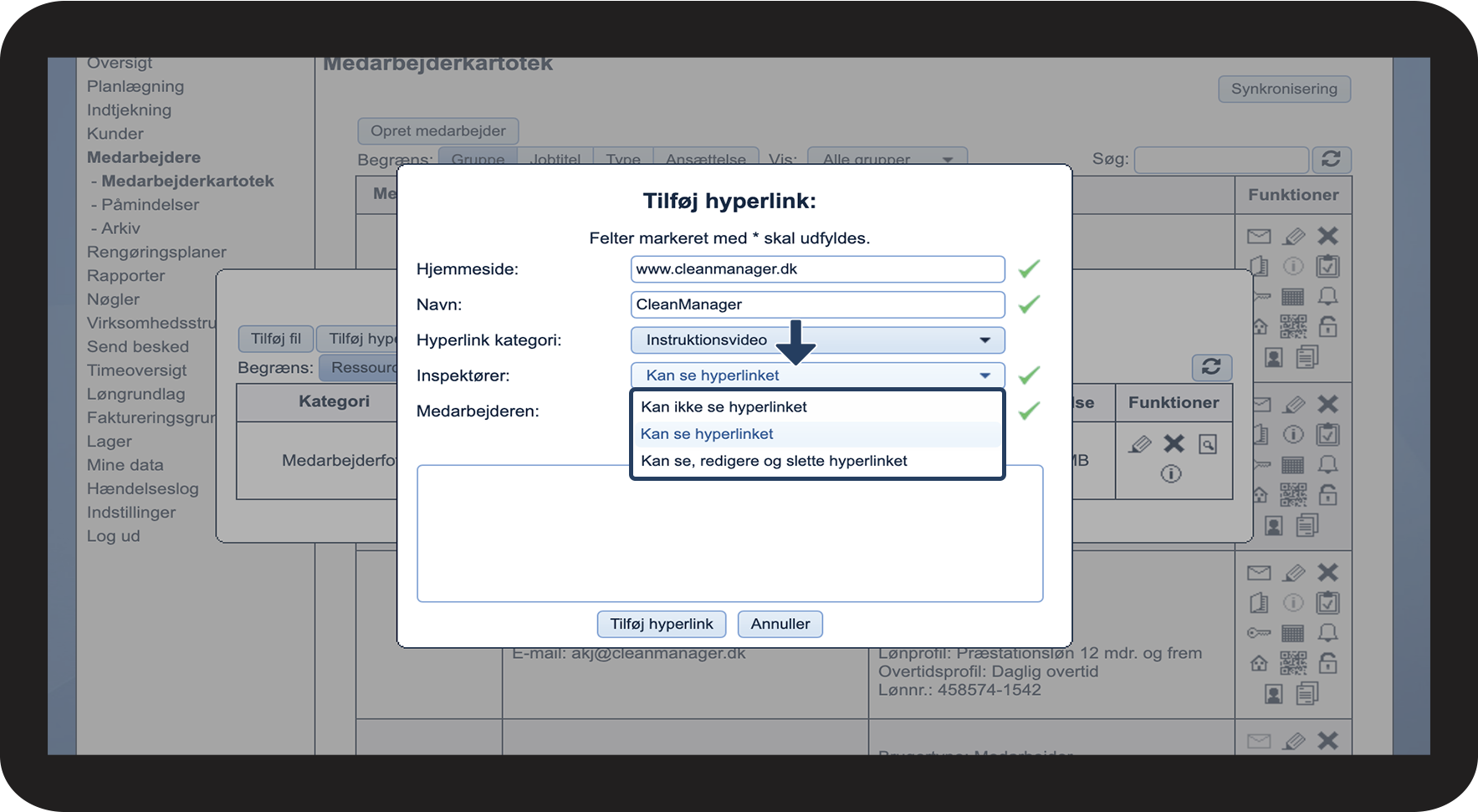Click envelope icon in the first employee row
Screen dimensions: 1478x812
(1259, 237)
